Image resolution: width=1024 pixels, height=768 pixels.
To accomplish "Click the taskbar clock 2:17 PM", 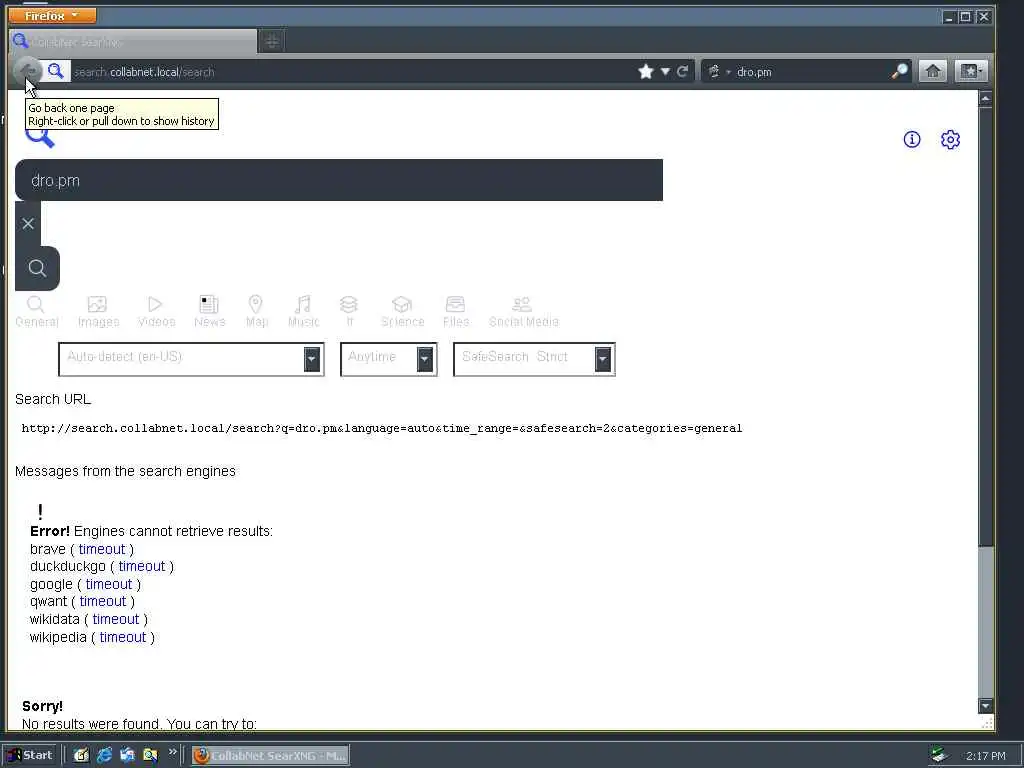I will [x=985, y=756].
